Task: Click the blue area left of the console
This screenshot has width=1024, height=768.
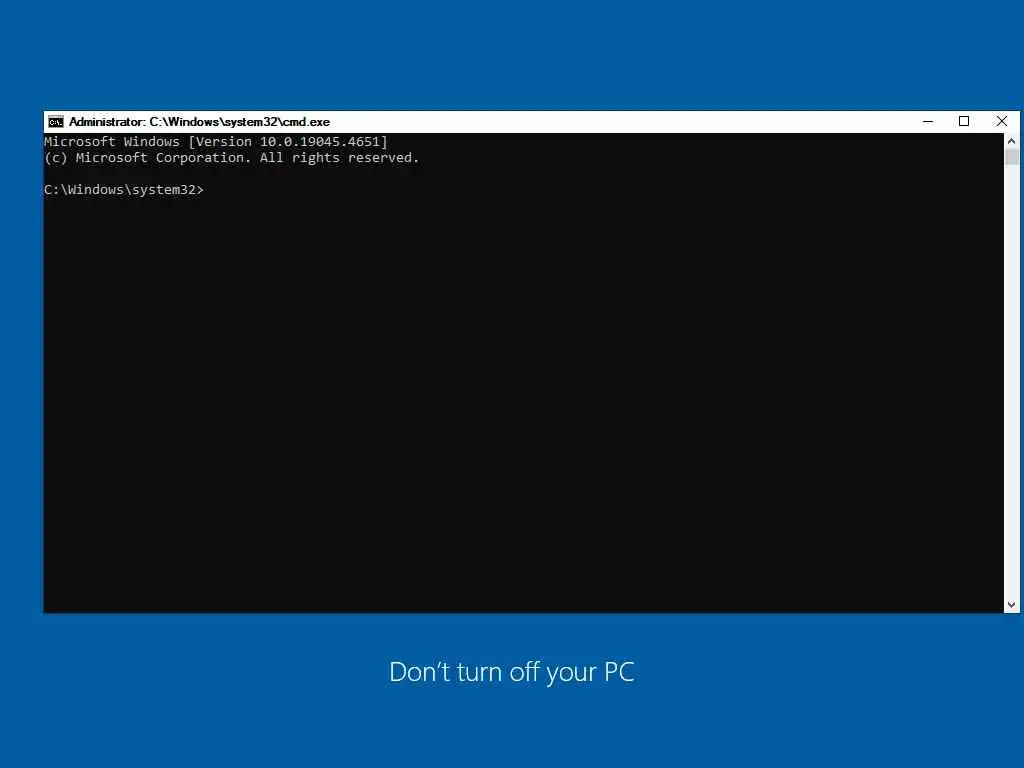Action: pos(22,362)
